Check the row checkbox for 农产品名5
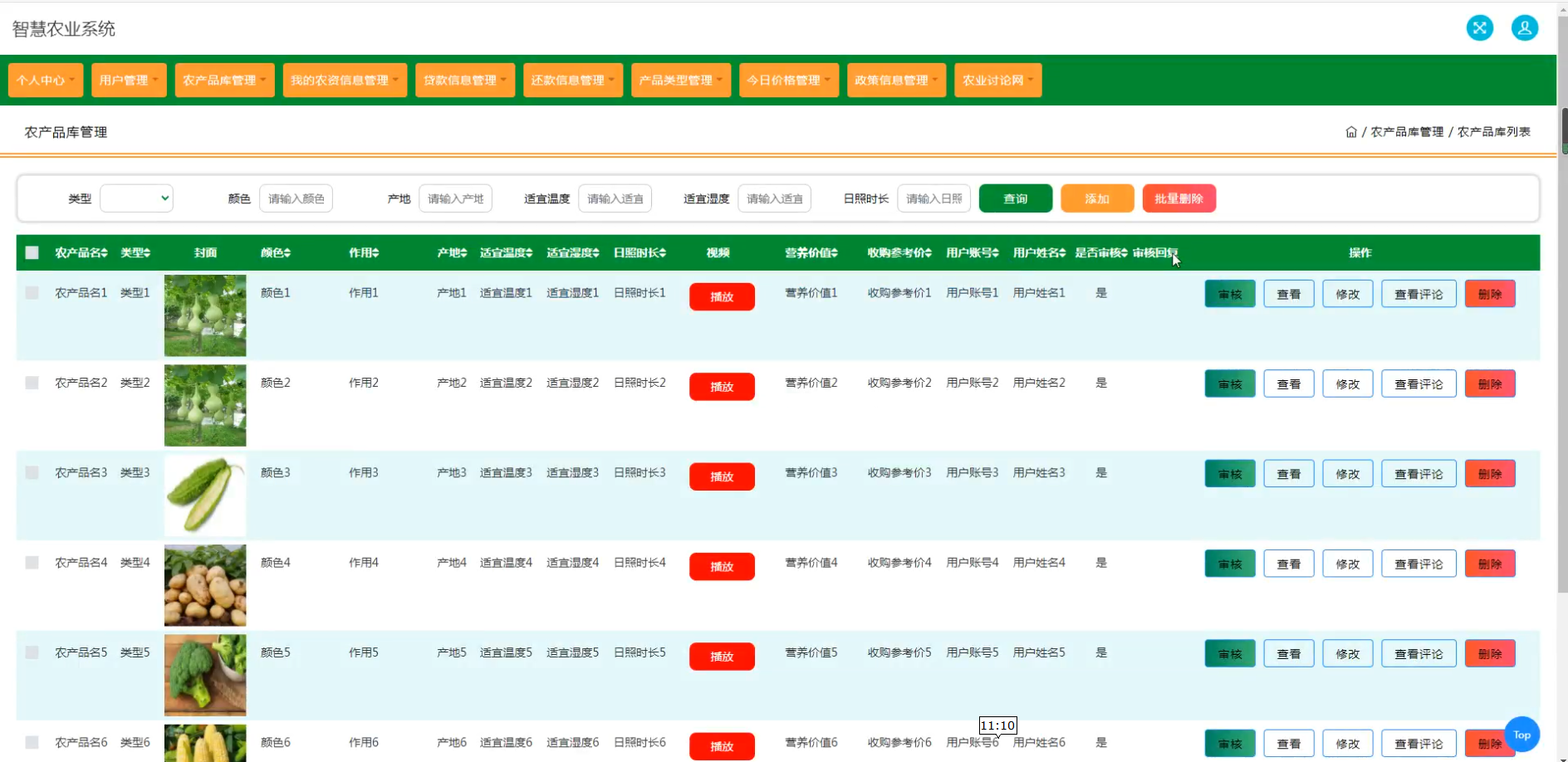Image resolution: width=1568 pixels, height=762 pixels. [32, 652]
